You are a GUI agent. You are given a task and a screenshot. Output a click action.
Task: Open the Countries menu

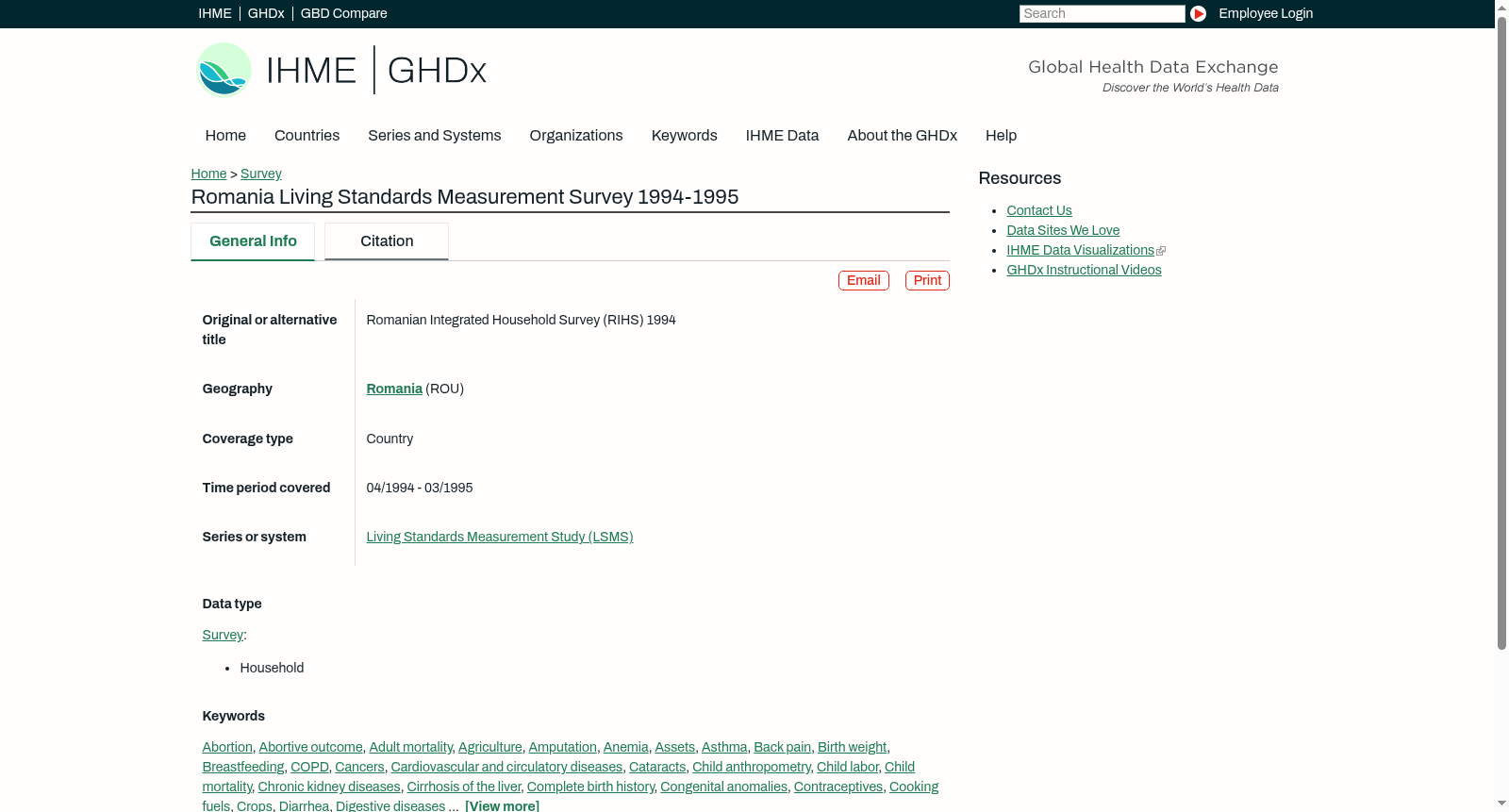click(x=307, y=136)
